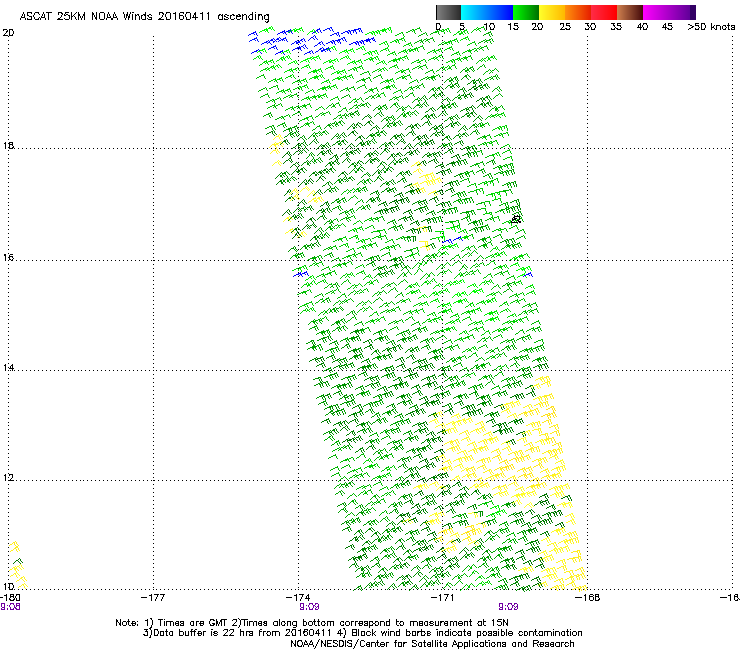Select the orange 25–30 knot color segment
Screen dimensions: 740x650
coord(578,12)
